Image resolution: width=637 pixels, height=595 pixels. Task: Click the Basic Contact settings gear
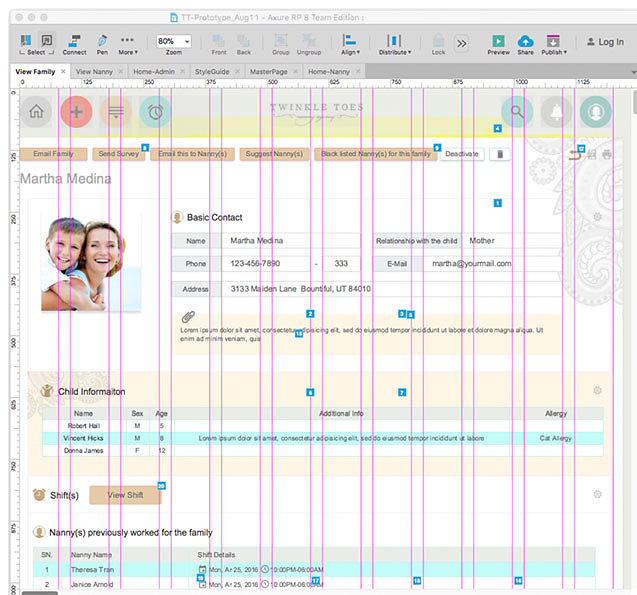[597, 217]
